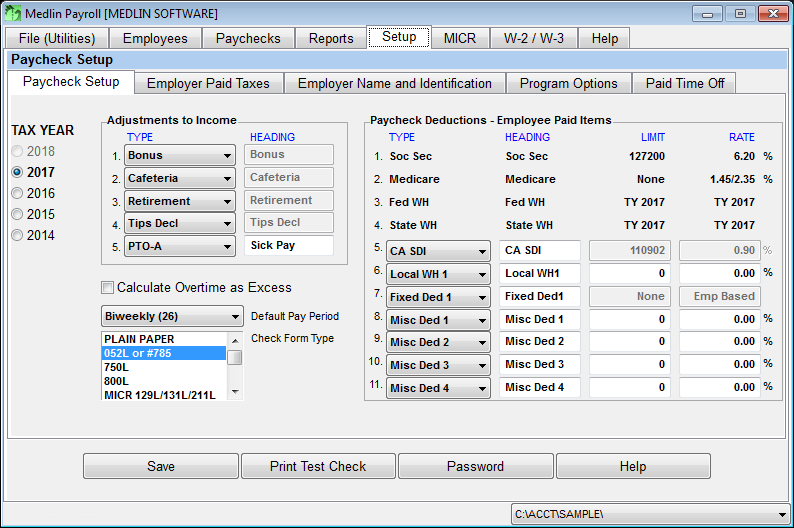Open the Program Options sub-tab
The image size is (794, 528).
(569, 84)
